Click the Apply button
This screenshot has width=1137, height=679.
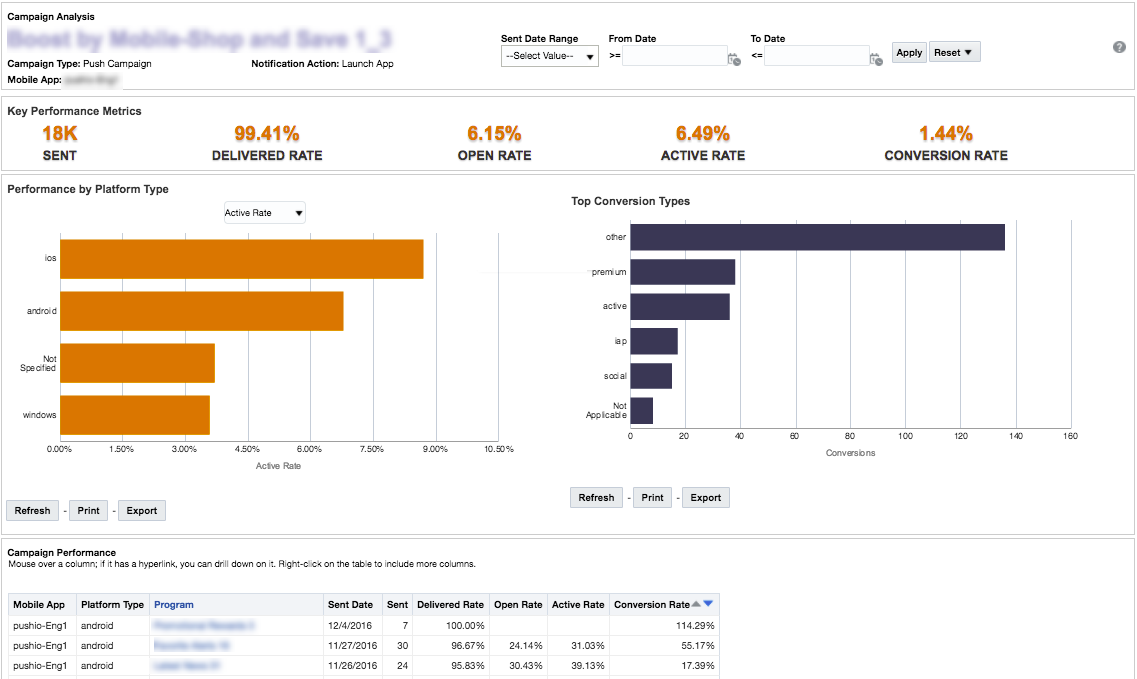click(x=909, y=52)
